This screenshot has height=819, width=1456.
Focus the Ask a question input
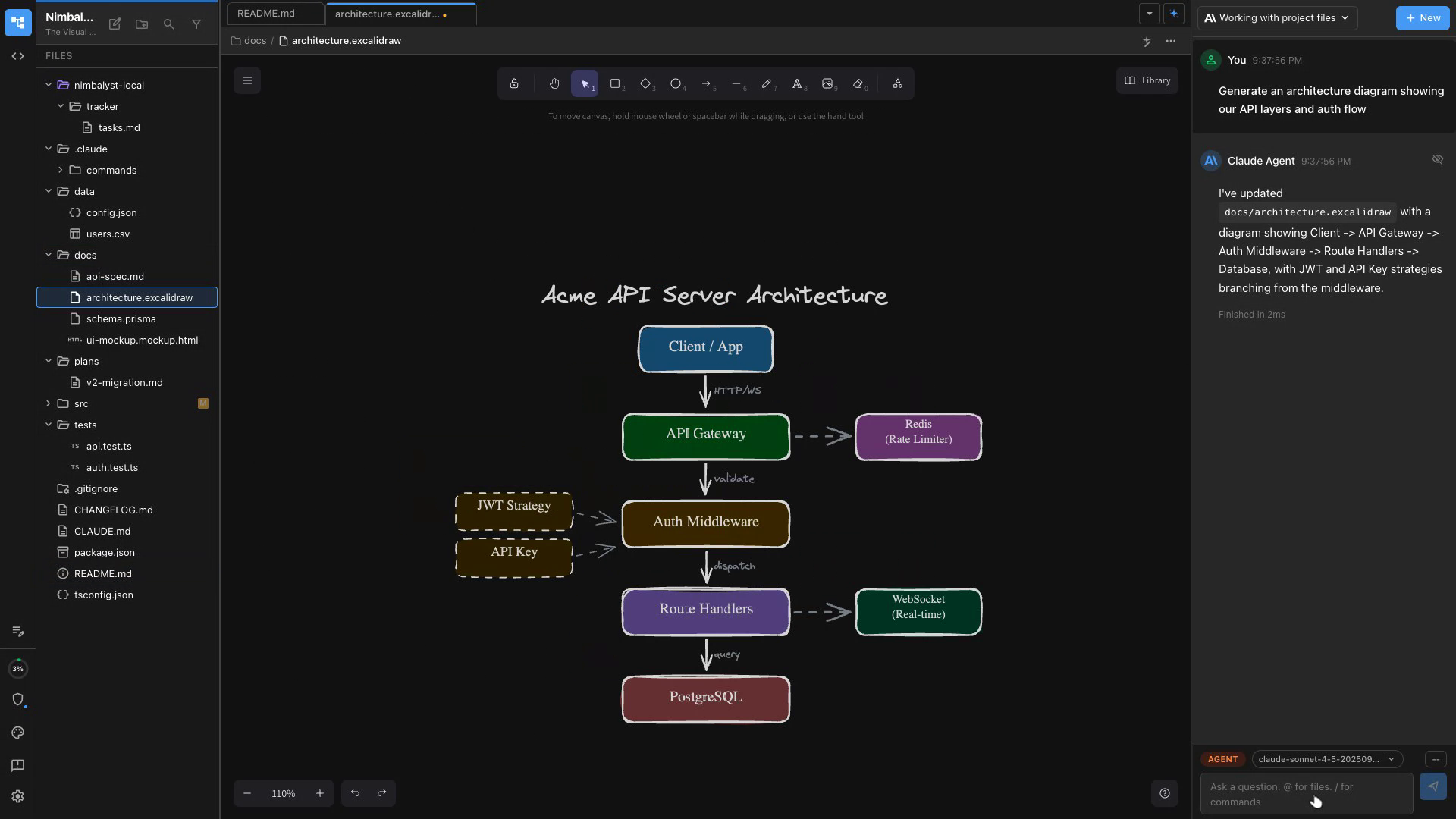click(1305, 794)
